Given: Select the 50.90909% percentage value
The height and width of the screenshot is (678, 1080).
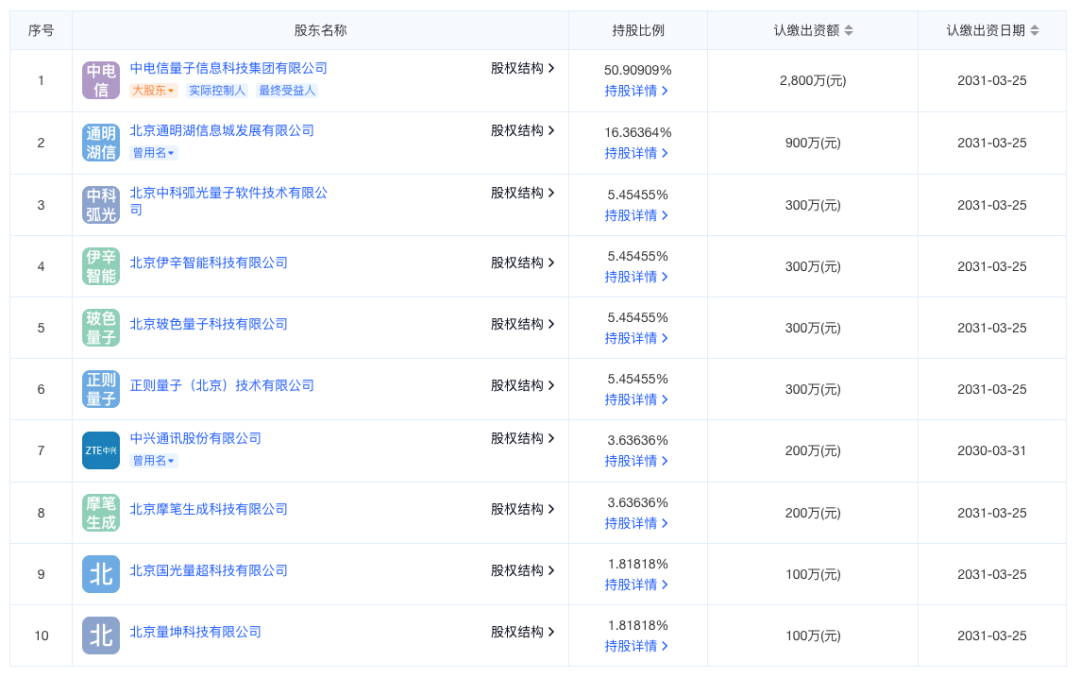Looking at the screenshot, I should pos(638,70).
